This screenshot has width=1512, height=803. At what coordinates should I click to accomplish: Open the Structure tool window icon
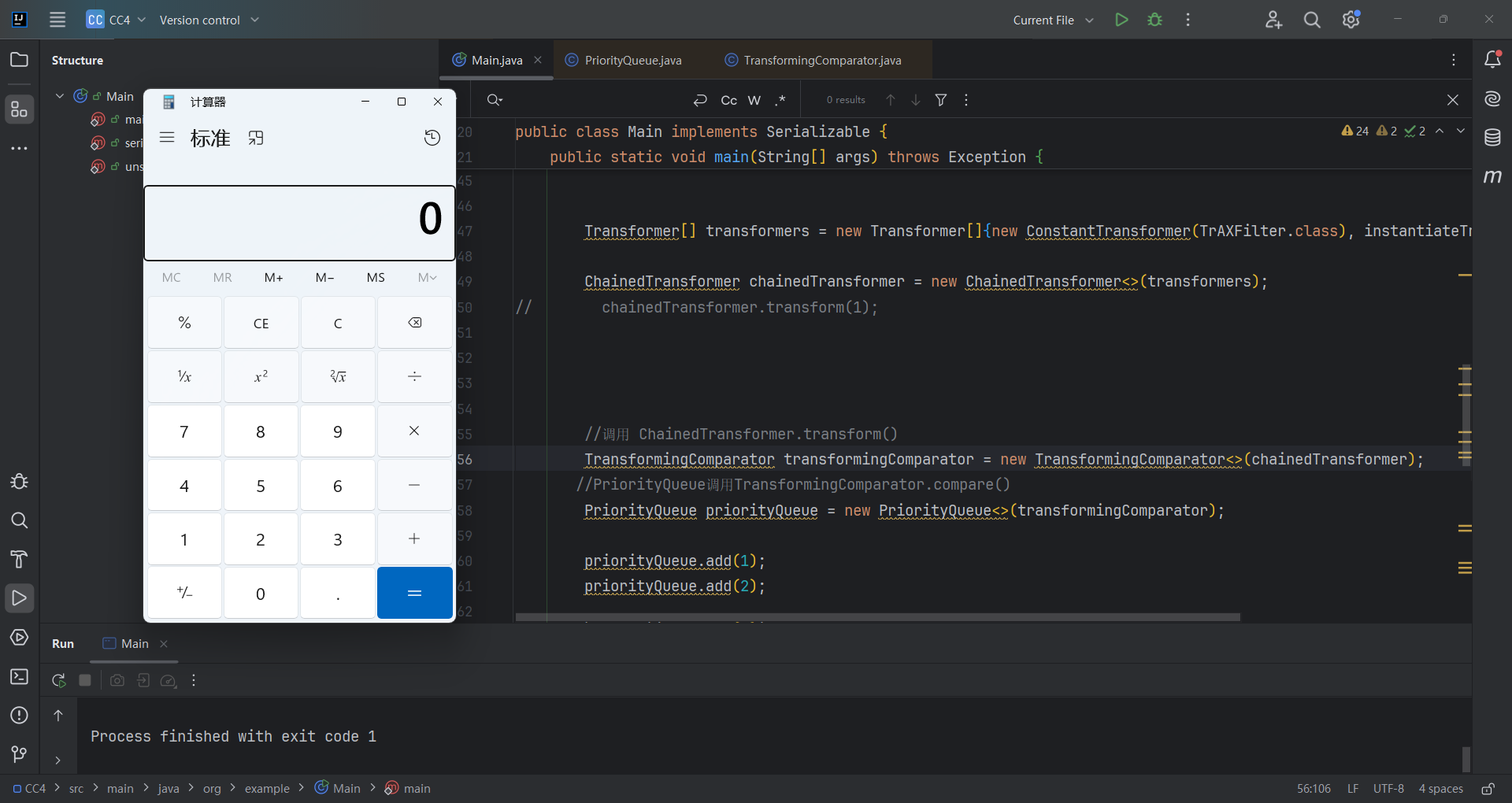20,109
